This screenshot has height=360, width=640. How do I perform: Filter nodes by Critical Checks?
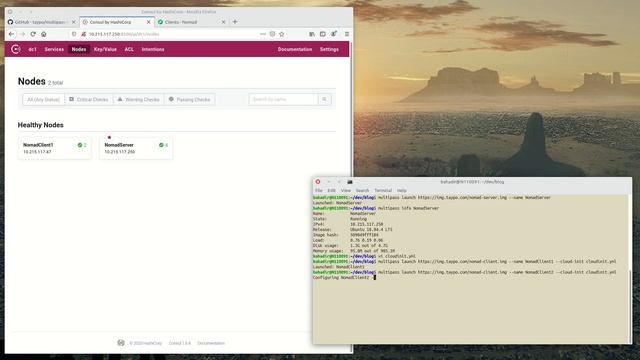point(89,100)
